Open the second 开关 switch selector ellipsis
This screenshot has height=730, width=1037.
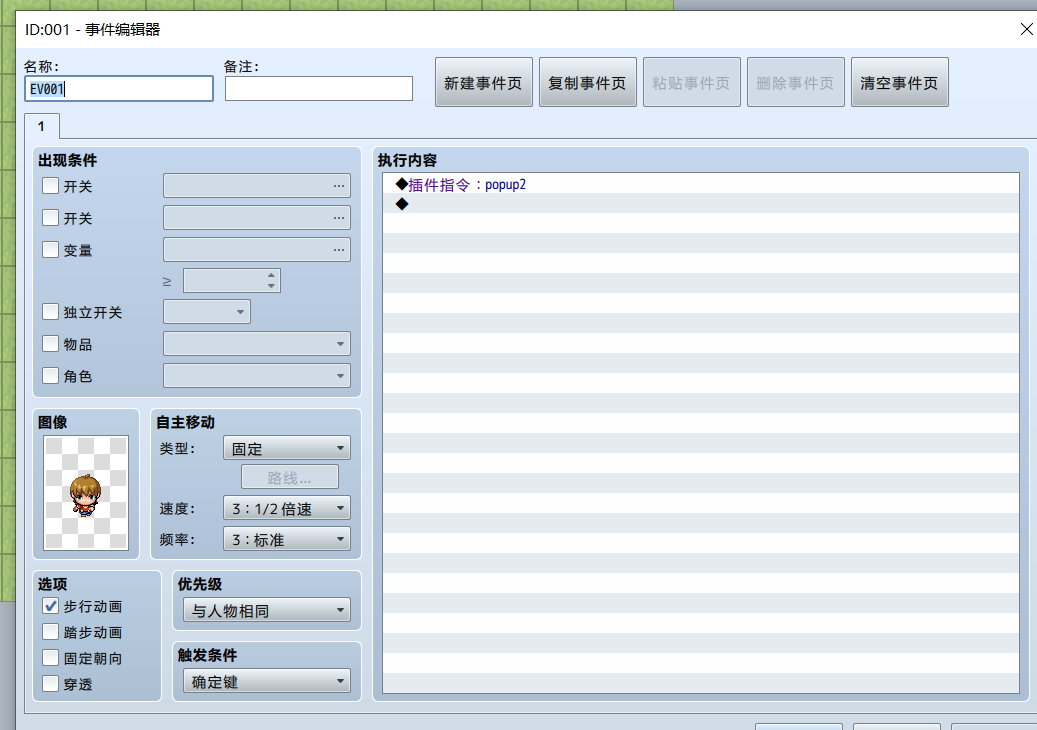pos(339,218)
